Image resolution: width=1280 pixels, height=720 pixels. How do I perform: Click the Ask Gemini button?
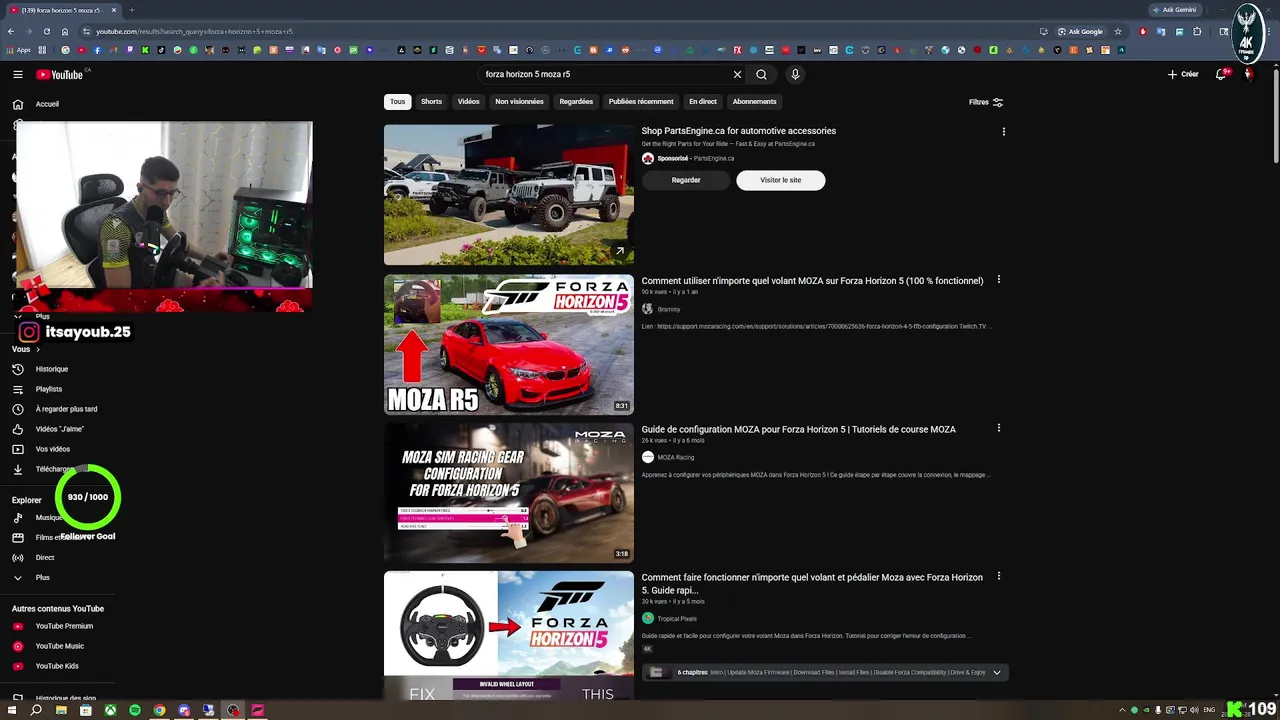pos(1174,10)
